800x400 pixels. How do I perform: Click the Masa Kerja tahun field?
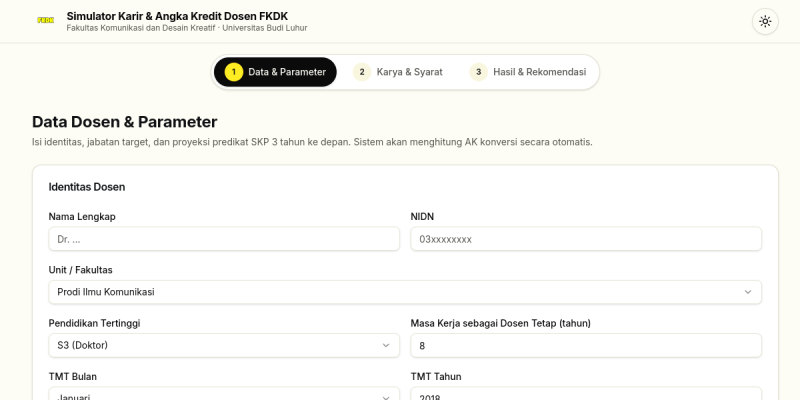[586, 345]
